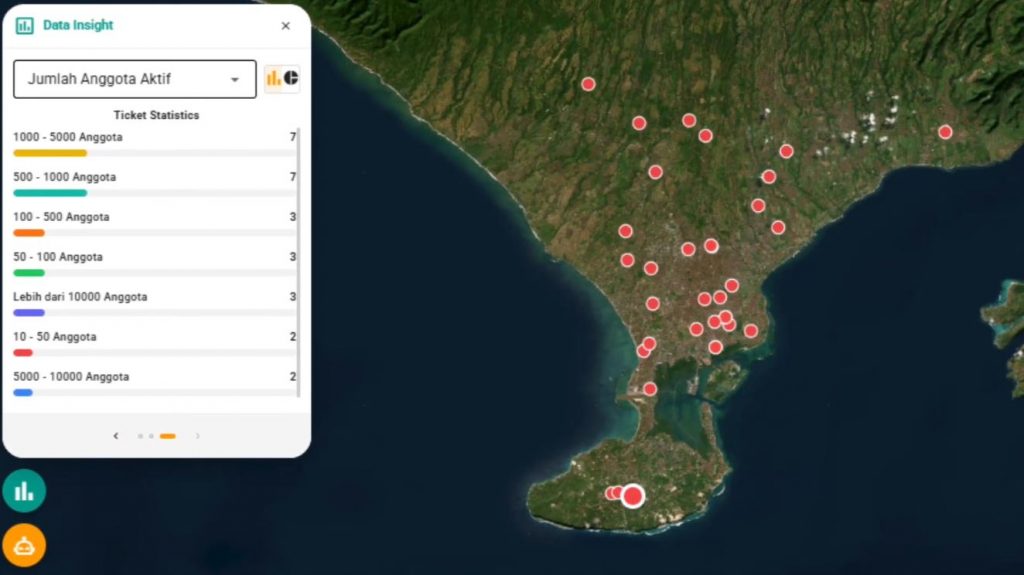Screen dimensions: 1024x575
Task: Click the next statistics page arrow
Action: coord(198,436)
